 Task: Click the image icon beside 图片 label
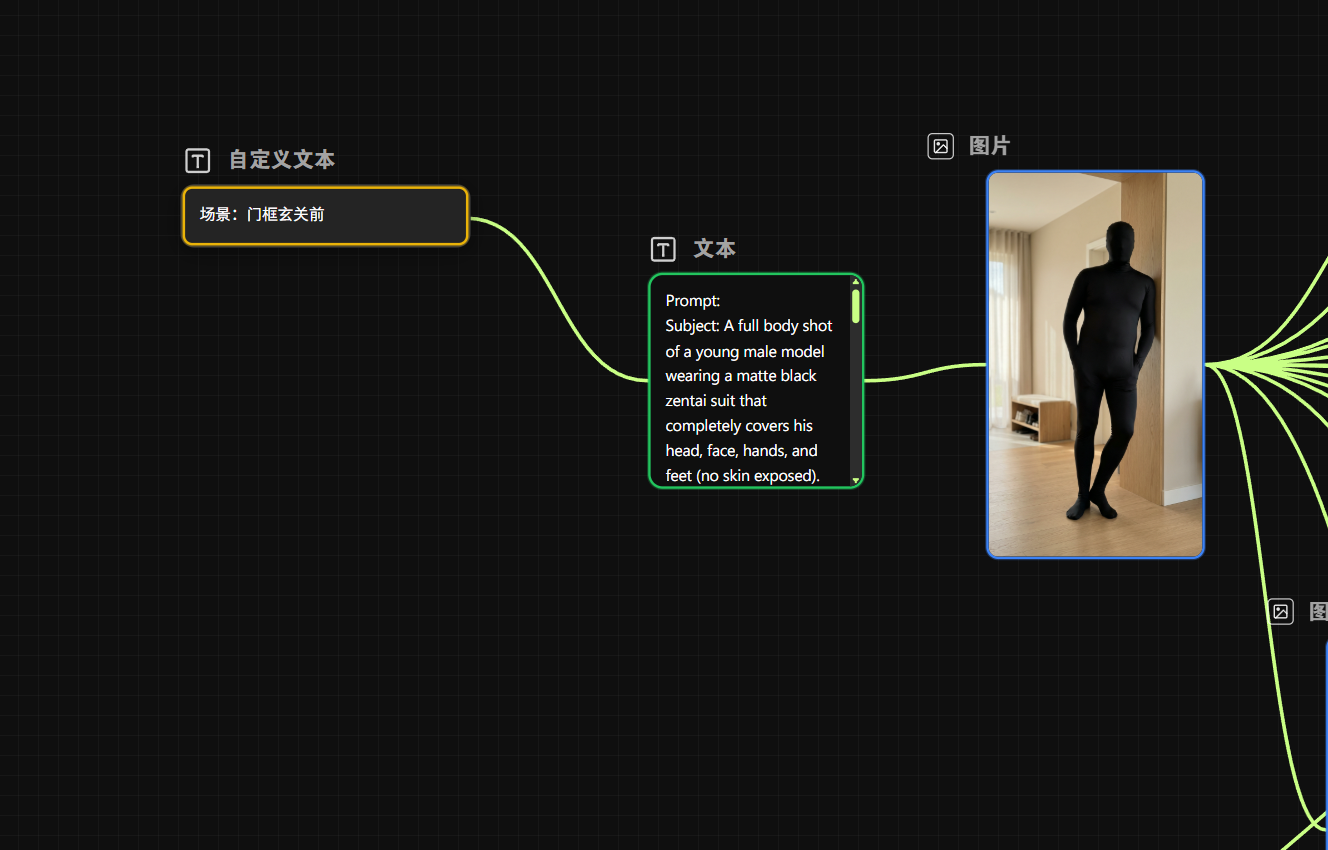940,146
